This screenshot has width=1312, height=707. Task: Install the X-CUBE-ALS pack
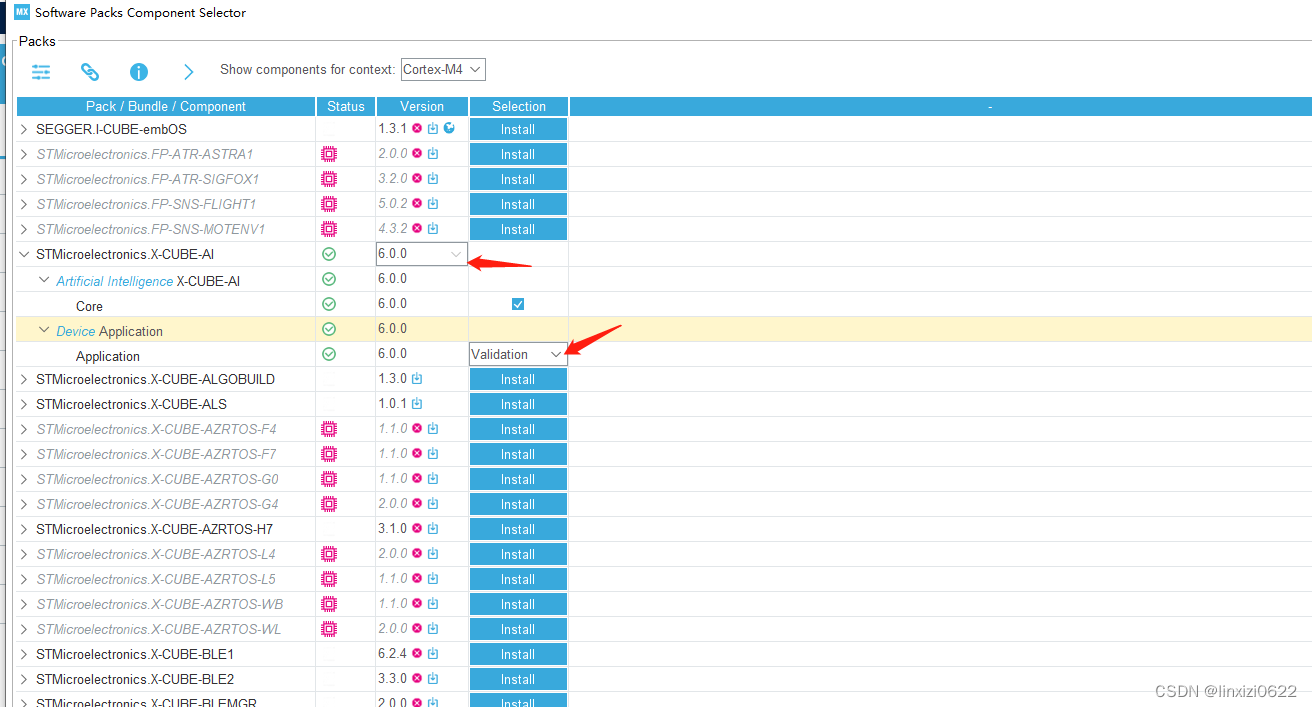tap(518, 404)
